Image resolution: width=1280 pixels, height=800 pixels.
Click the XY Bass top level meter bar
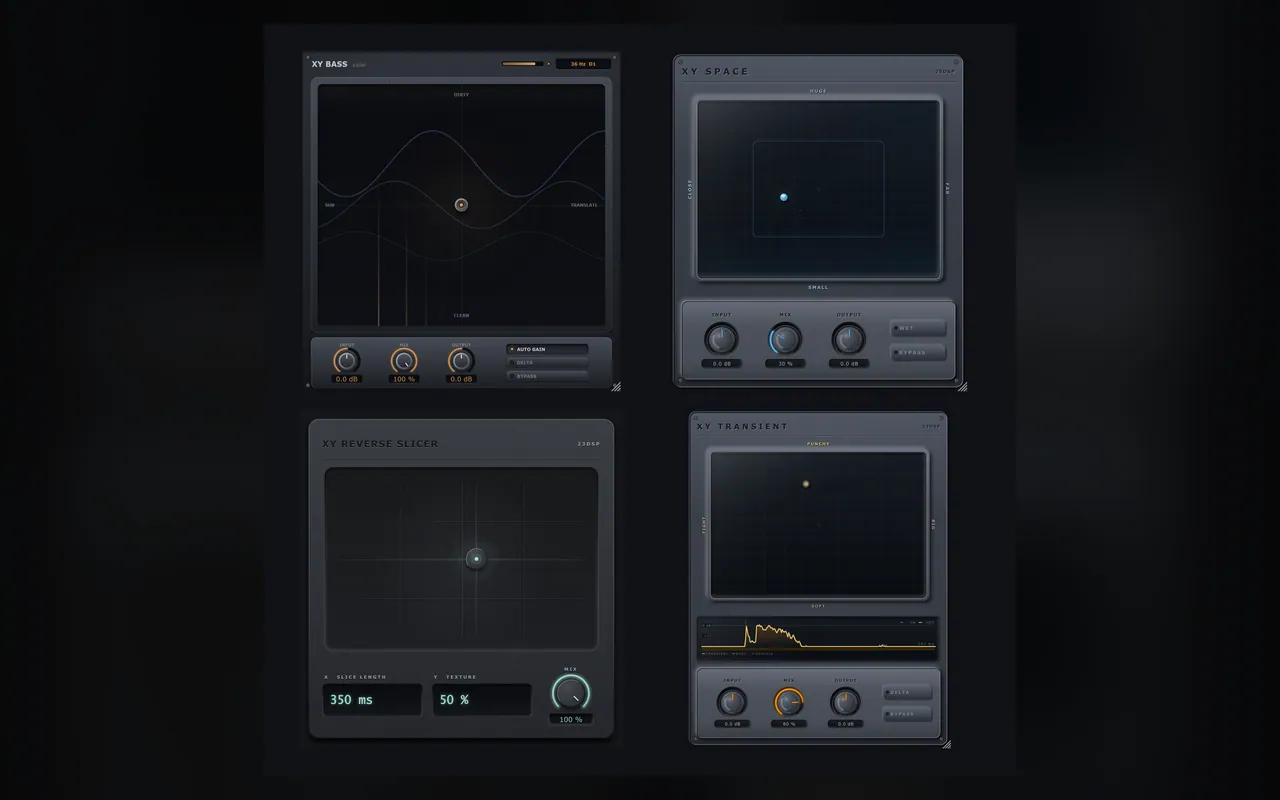522,64
